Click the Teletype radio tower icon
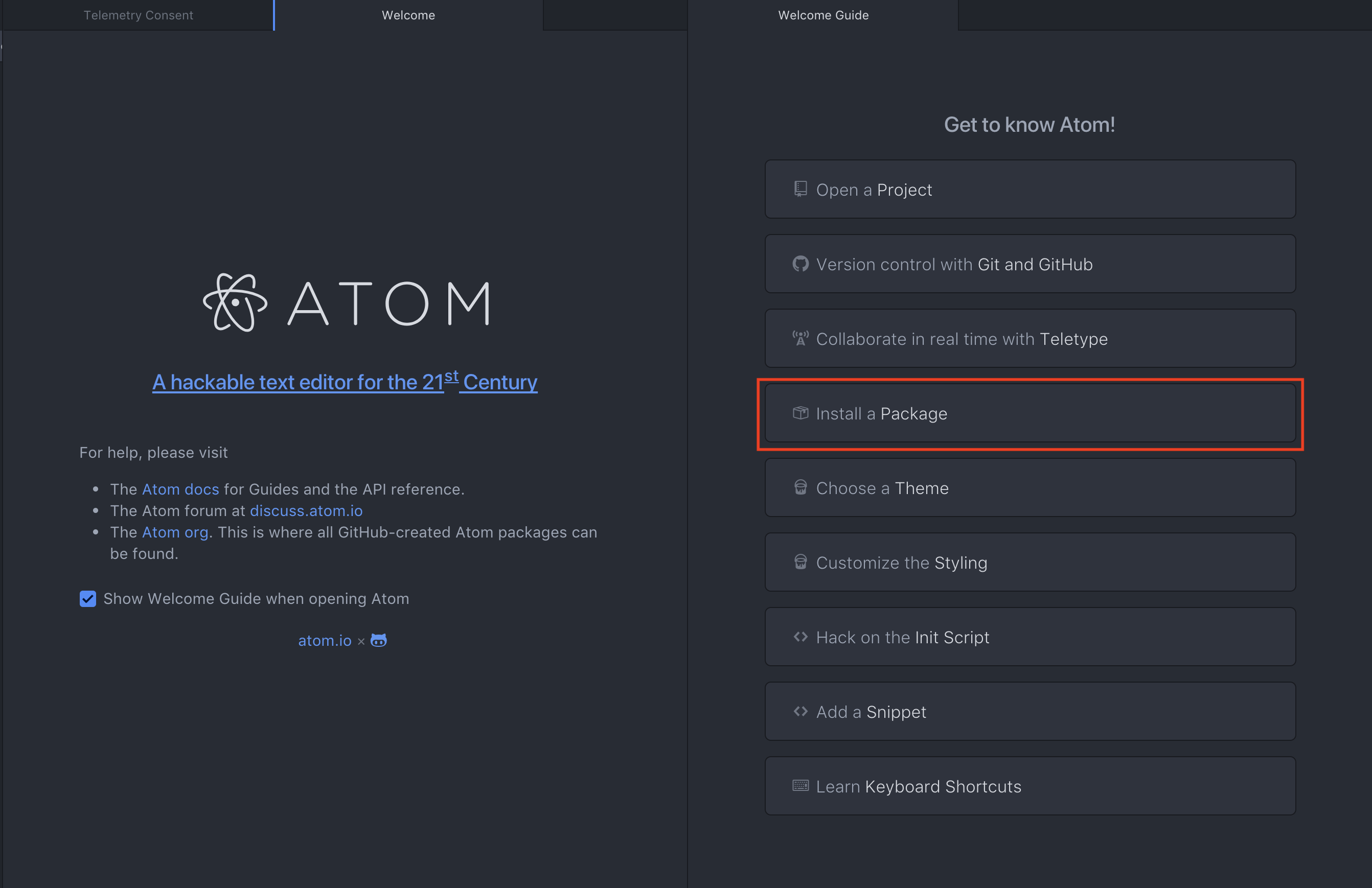 [x=800, y=338]
